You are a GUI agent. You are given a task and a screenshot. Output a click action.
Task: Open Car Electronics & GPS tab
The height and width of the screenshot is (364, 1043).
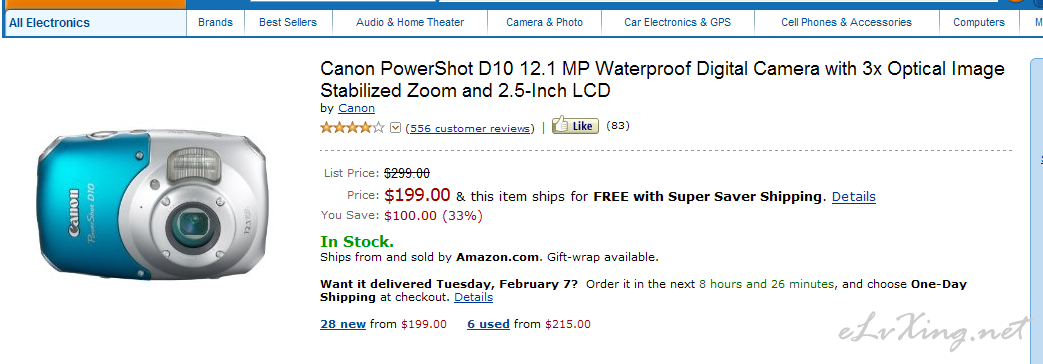[677, 23]
